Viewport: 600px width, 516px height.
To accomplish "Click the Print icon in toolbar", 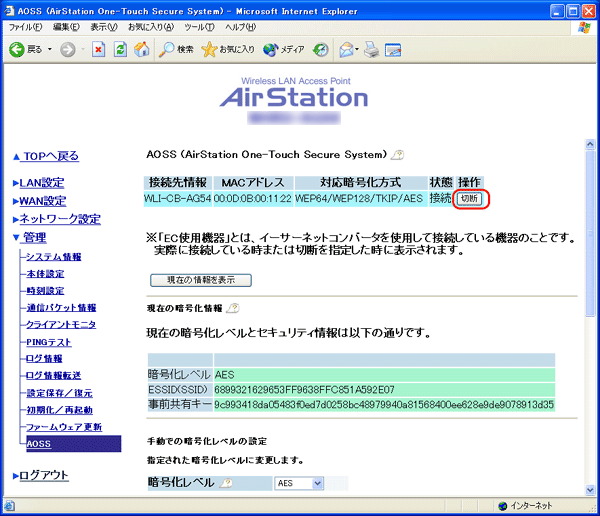I will click(x=371, y=49).
